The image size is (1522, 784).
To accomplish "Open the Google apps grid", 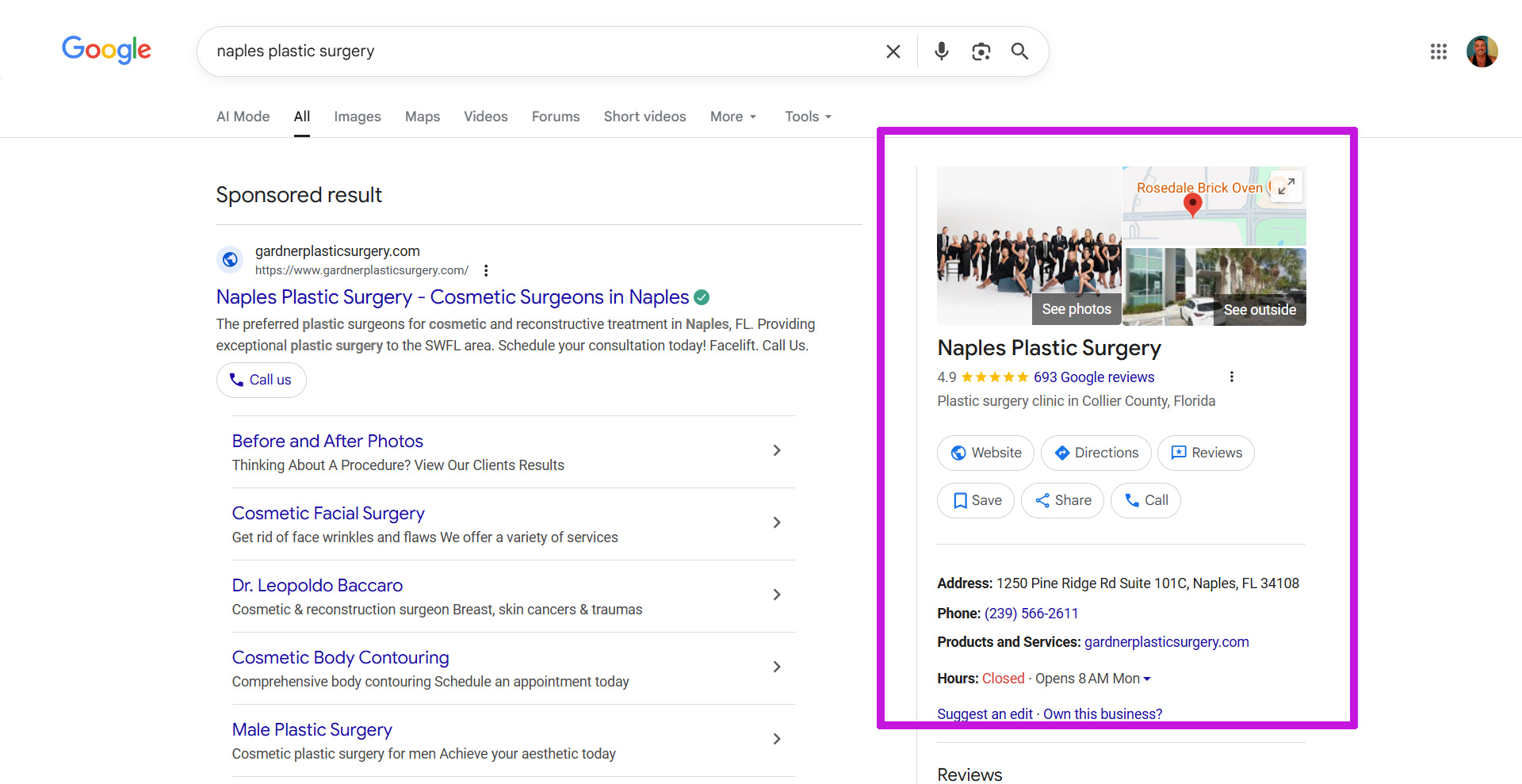I will coord(1438,52).
